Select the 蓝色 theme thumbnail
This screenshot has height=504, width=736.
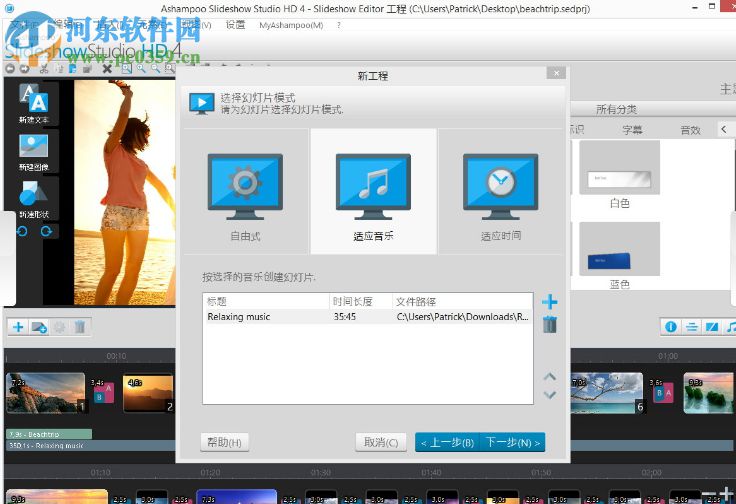tap(619, 249)
